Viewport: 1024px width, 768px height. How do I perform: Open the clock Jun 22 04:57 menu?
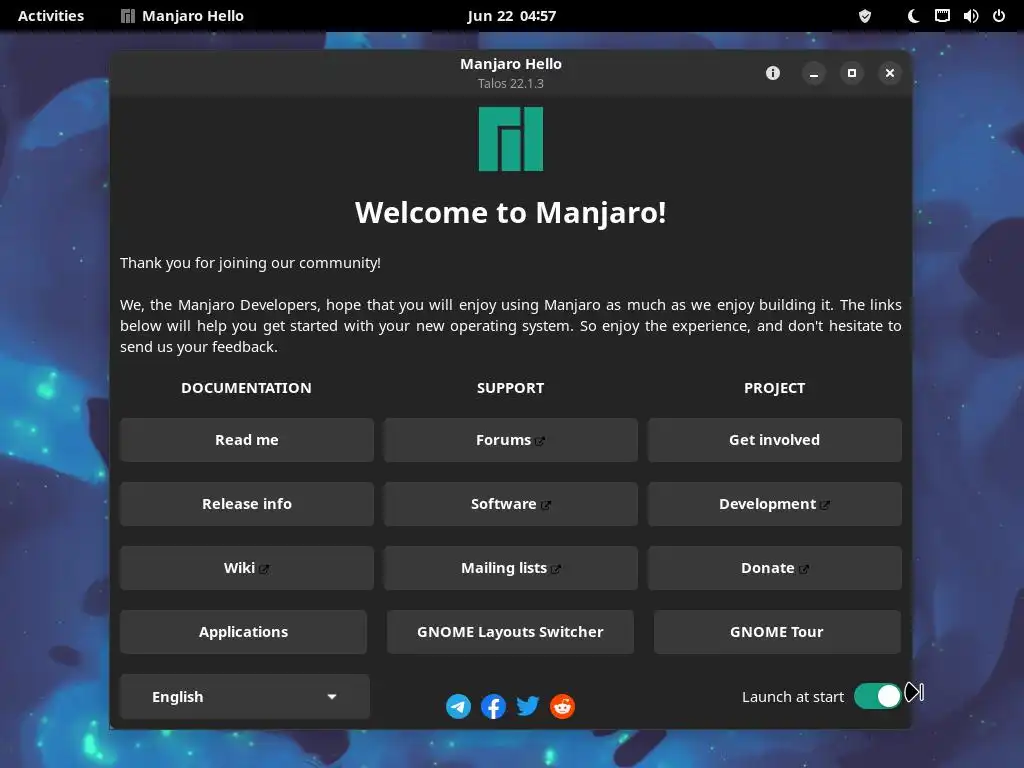coord(511,16)
